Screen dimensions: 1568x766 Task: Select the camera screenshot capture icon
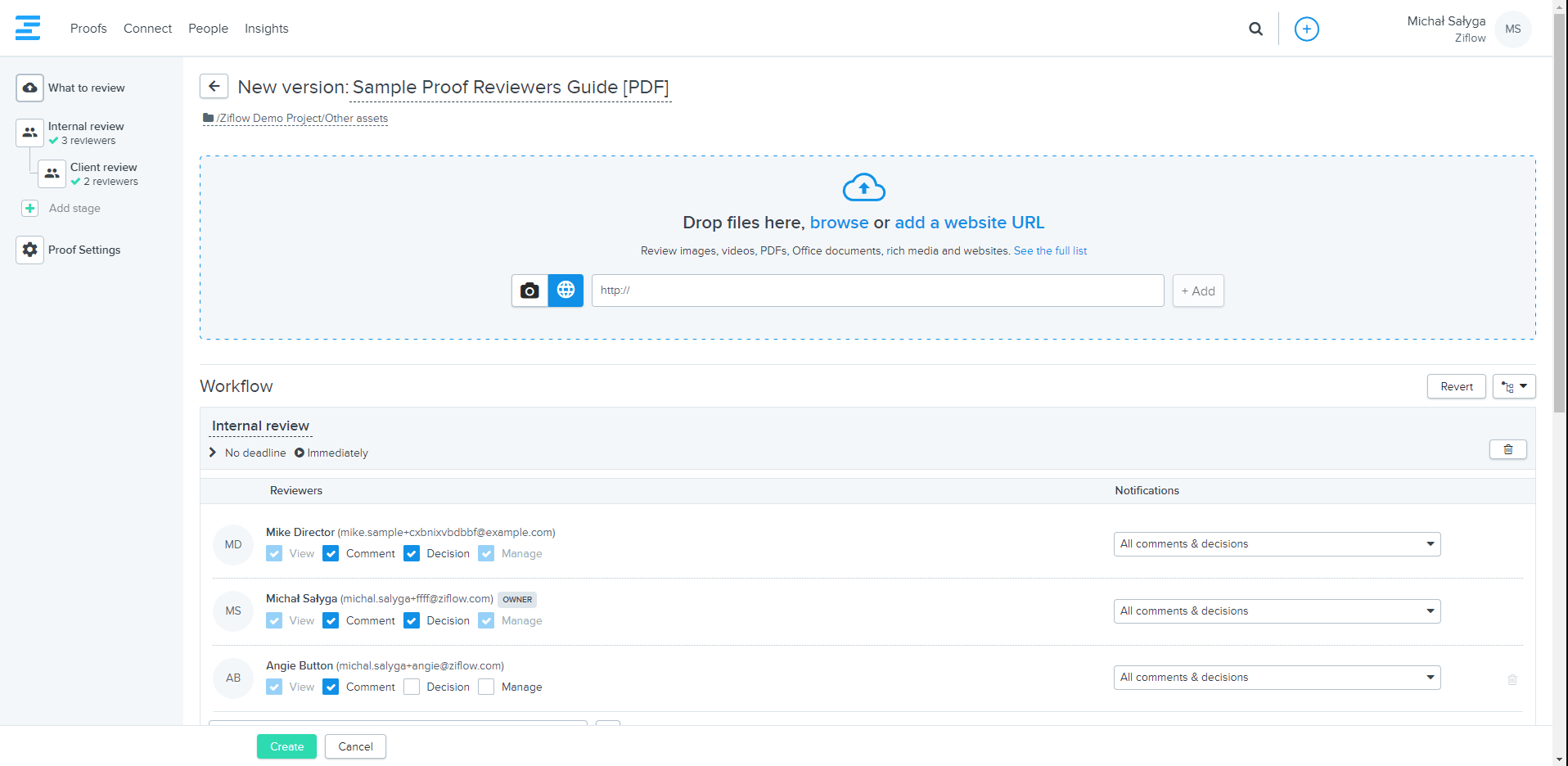click(x=529, y=291)
